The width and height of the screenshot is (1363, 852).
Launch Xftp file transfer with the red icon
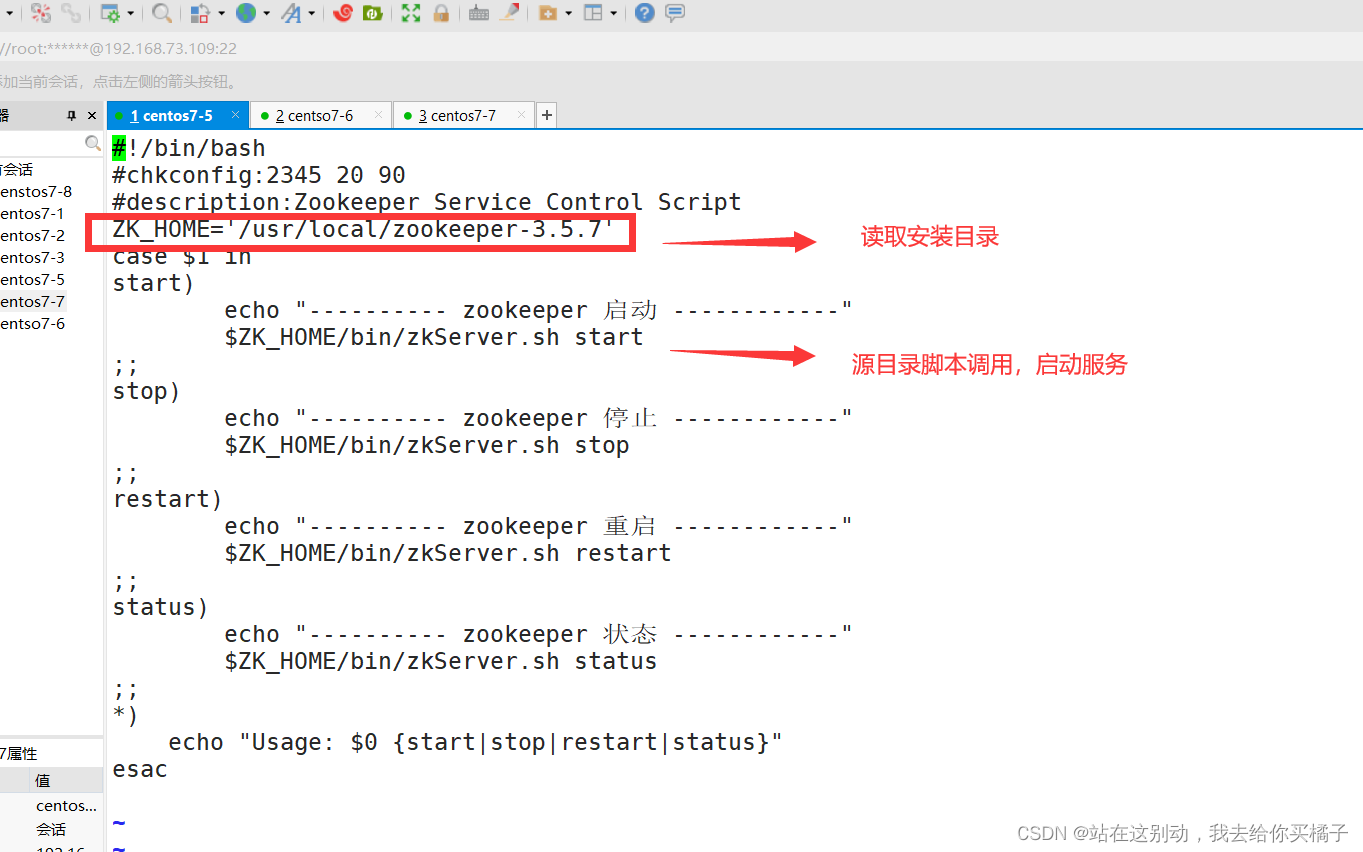[343, 13]
